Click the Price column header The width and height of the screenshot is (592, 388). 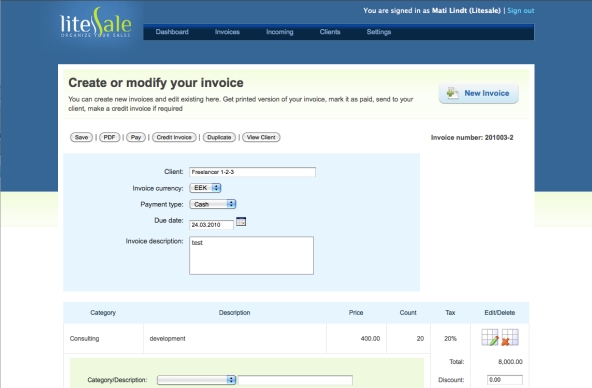click(356, 313)
